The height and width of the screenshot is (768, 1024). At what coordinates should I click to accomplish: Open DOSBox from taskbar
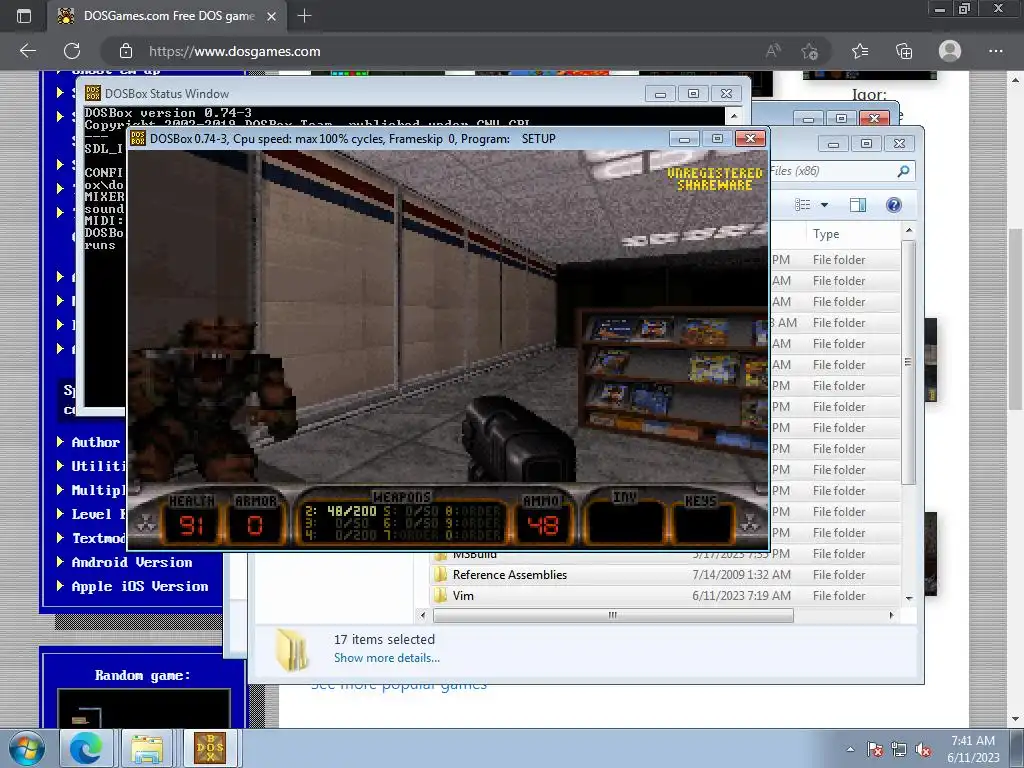pyautogui.click(x=210, y=748)
